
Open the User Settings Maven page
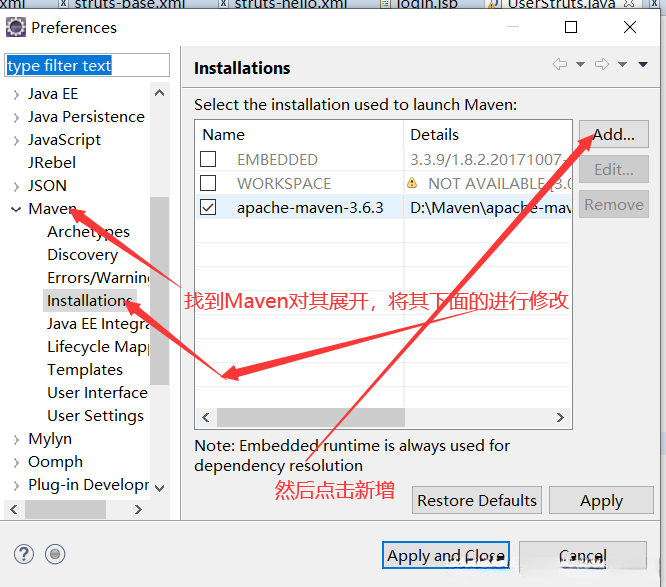[96, 415]
